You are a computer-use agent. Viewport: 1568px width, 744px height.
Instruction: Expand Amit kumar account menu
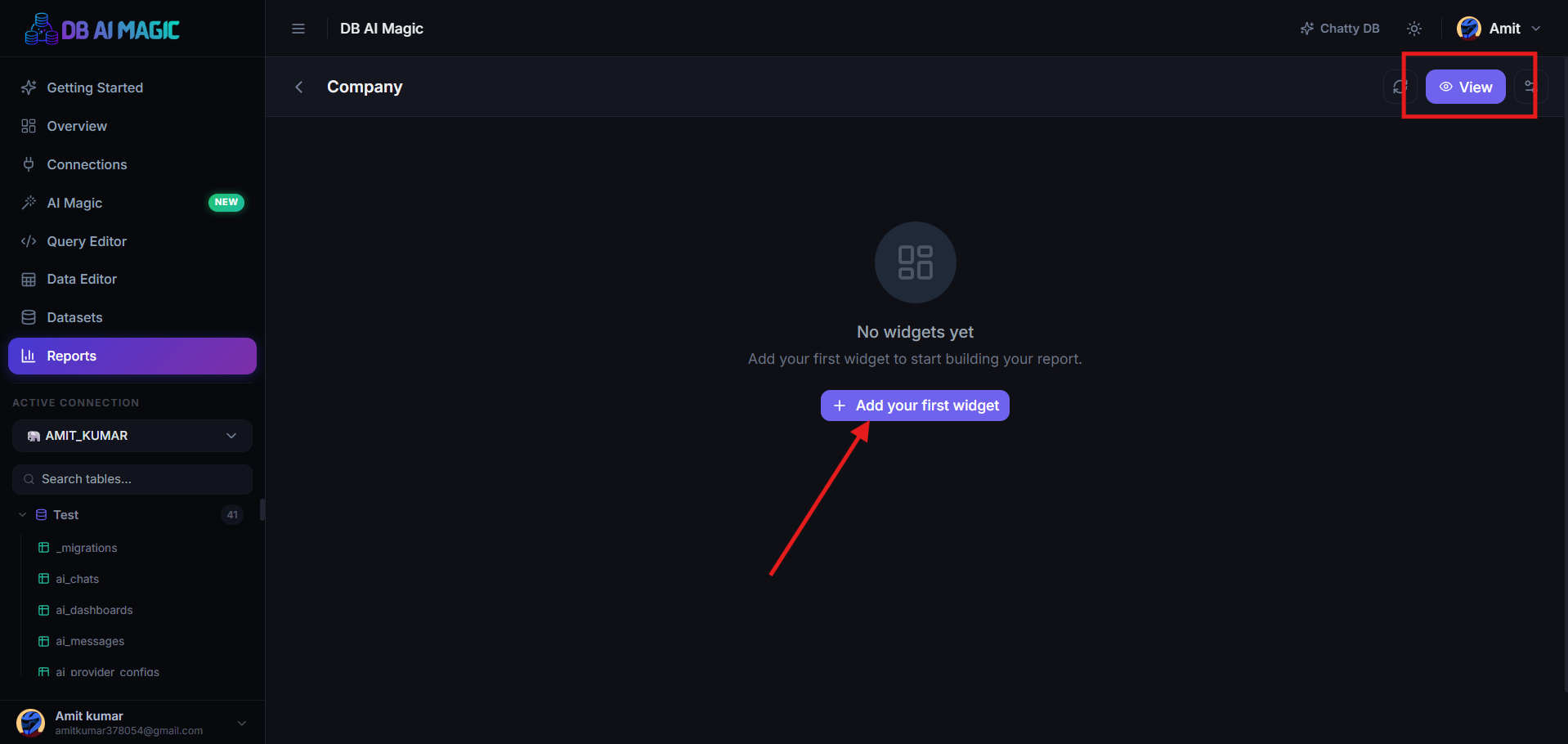tap(241, 723)
